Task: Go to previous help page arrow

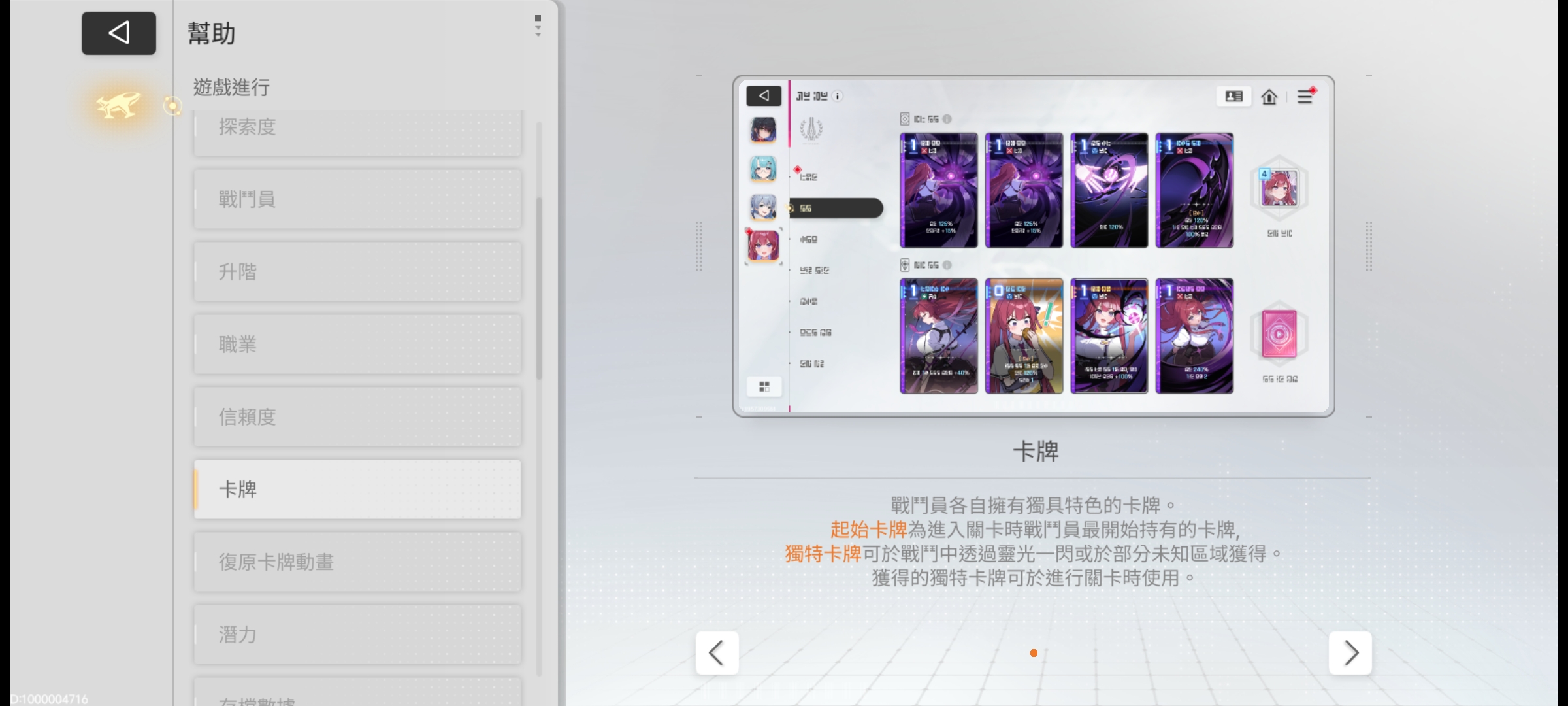Action: [717, 652]
